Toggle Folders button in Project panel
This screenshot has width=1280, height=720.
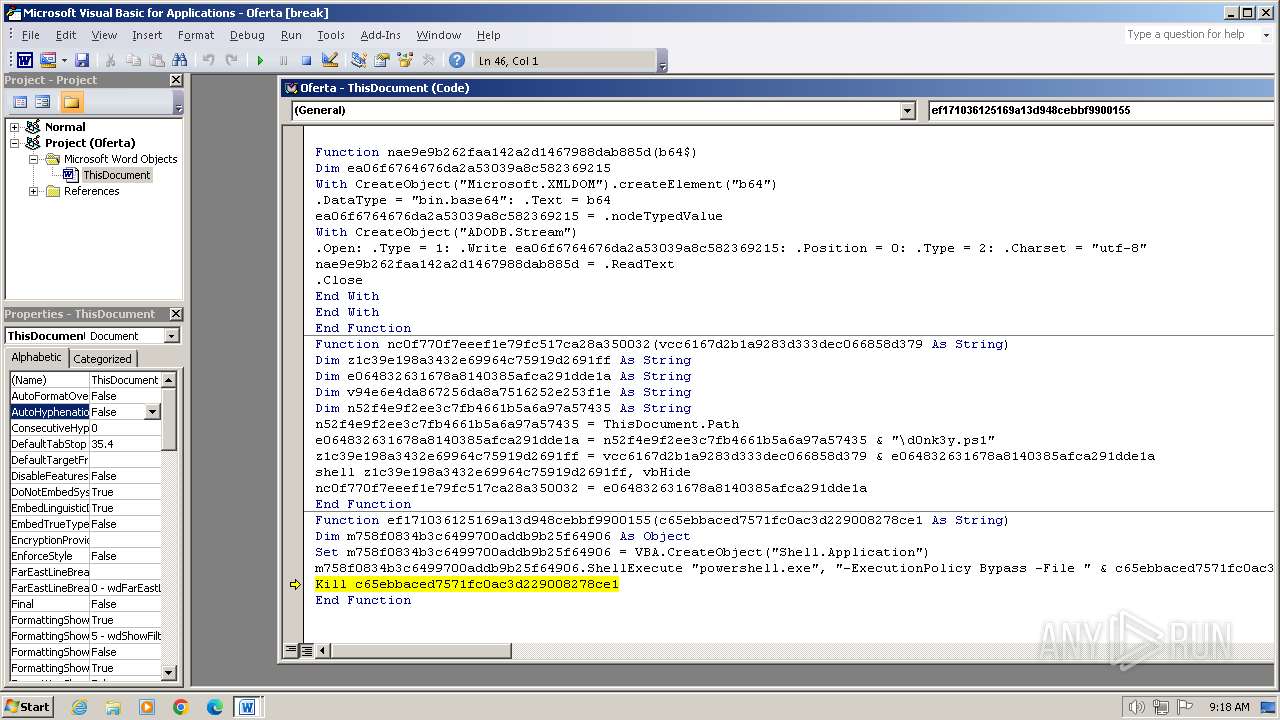click(x=71, y=102)
